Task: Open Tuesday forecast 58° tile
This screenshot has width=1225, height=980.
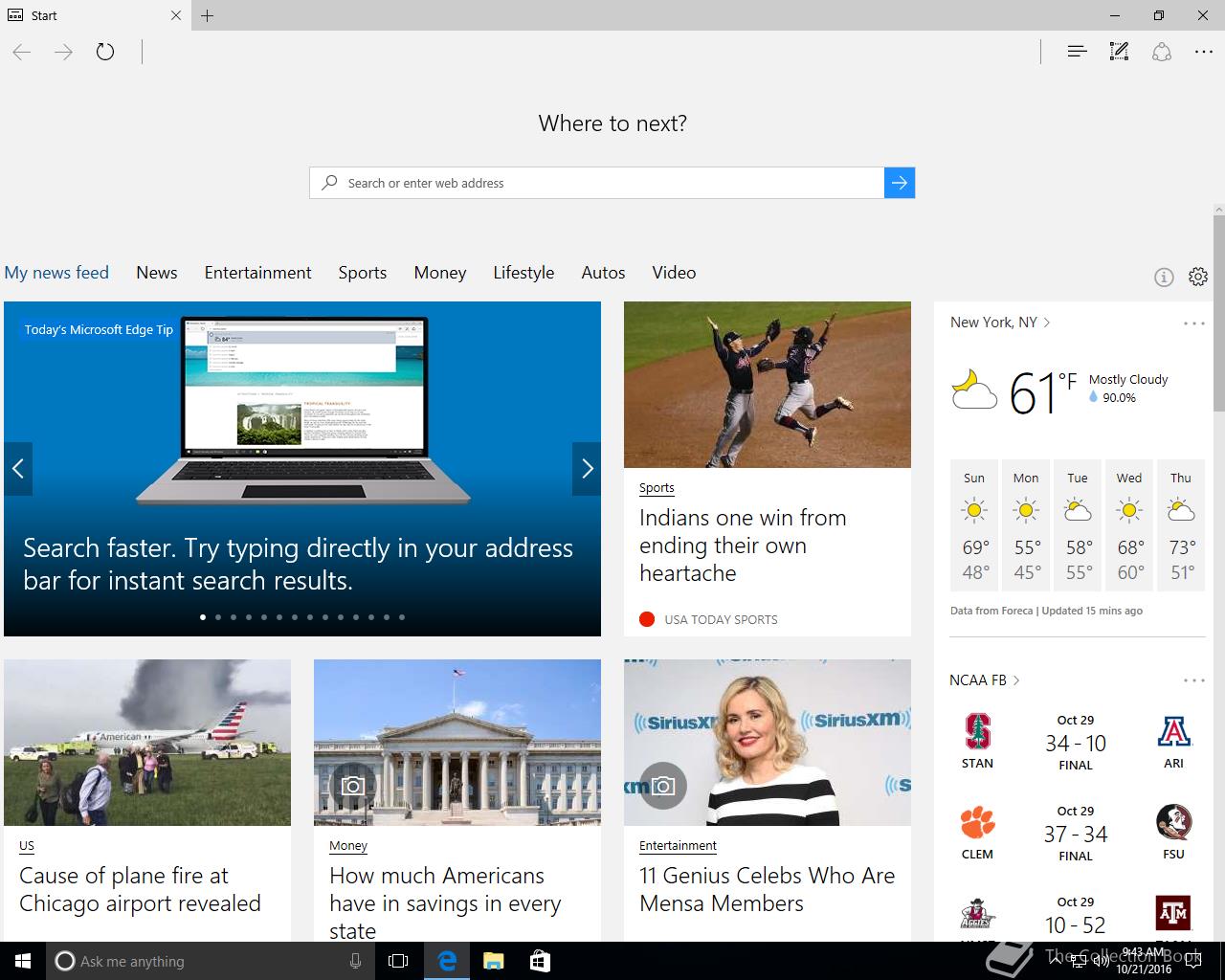Action: pyautogui.click(x=1078, y=525)
